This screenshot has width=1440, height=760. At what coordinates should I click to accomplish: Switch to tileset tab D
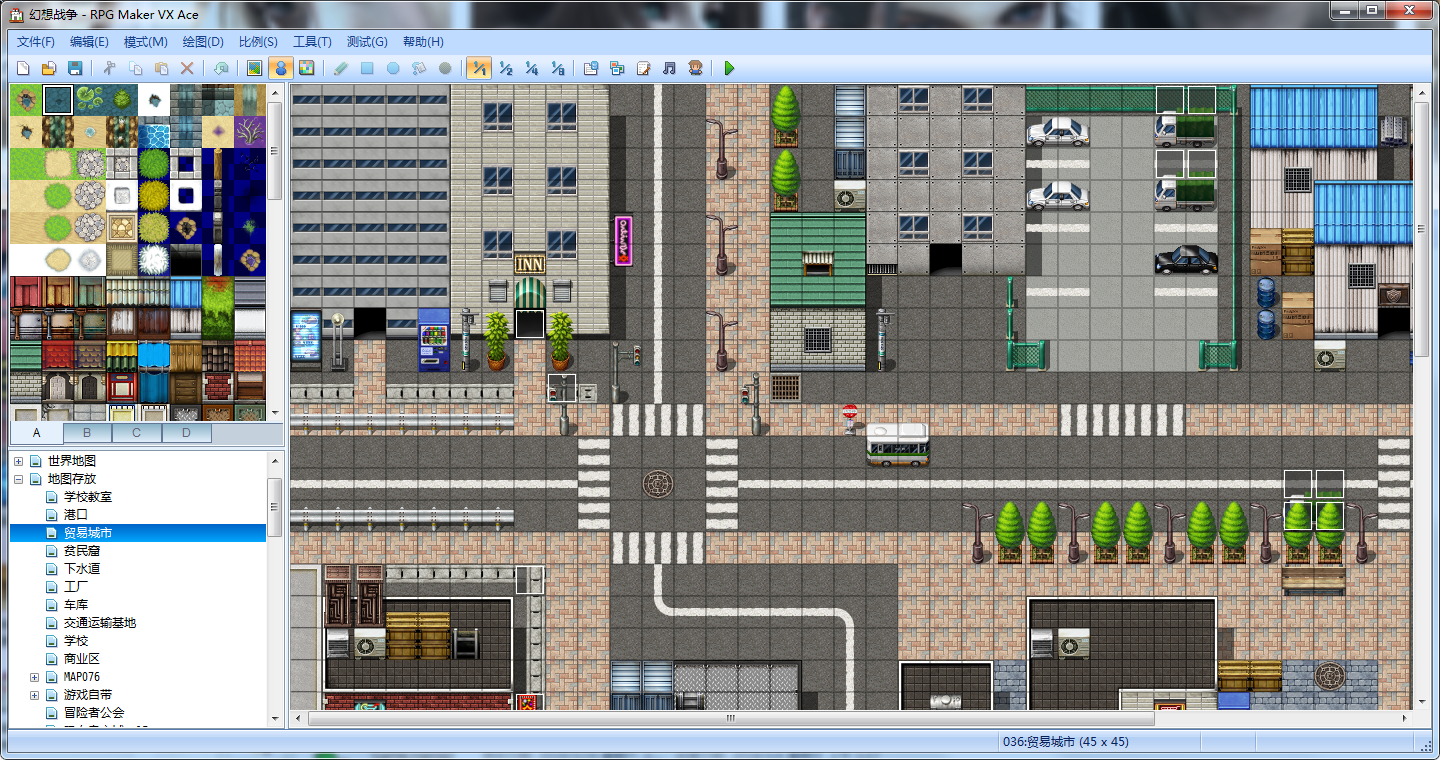pos(186,433)
